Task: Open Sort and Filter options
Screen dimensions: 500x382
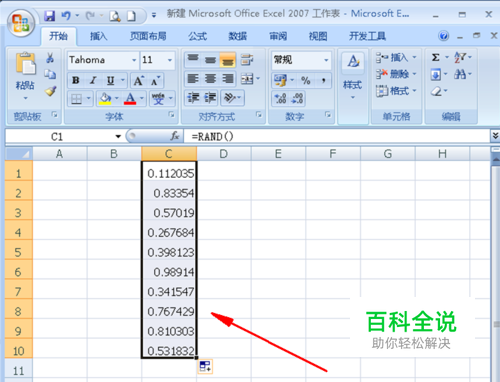Action: (x=463, y=57)
